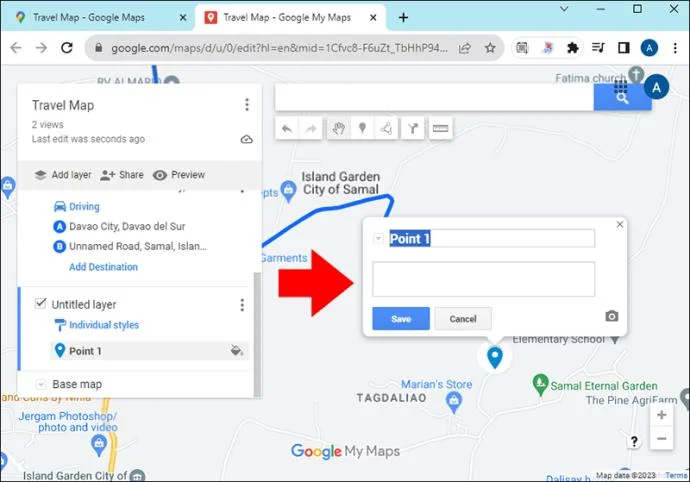This screenshot has width=690, height=482.
Task: Click the map search input field
Action: coord(434,97)
